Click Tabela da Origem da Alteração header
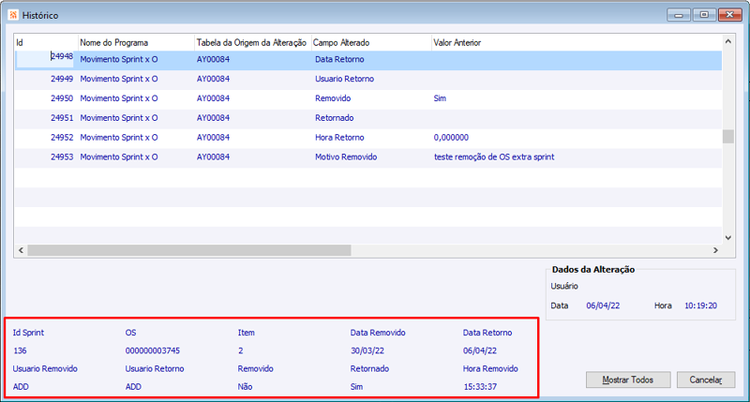750x402 pixels. tap(253, 43)
